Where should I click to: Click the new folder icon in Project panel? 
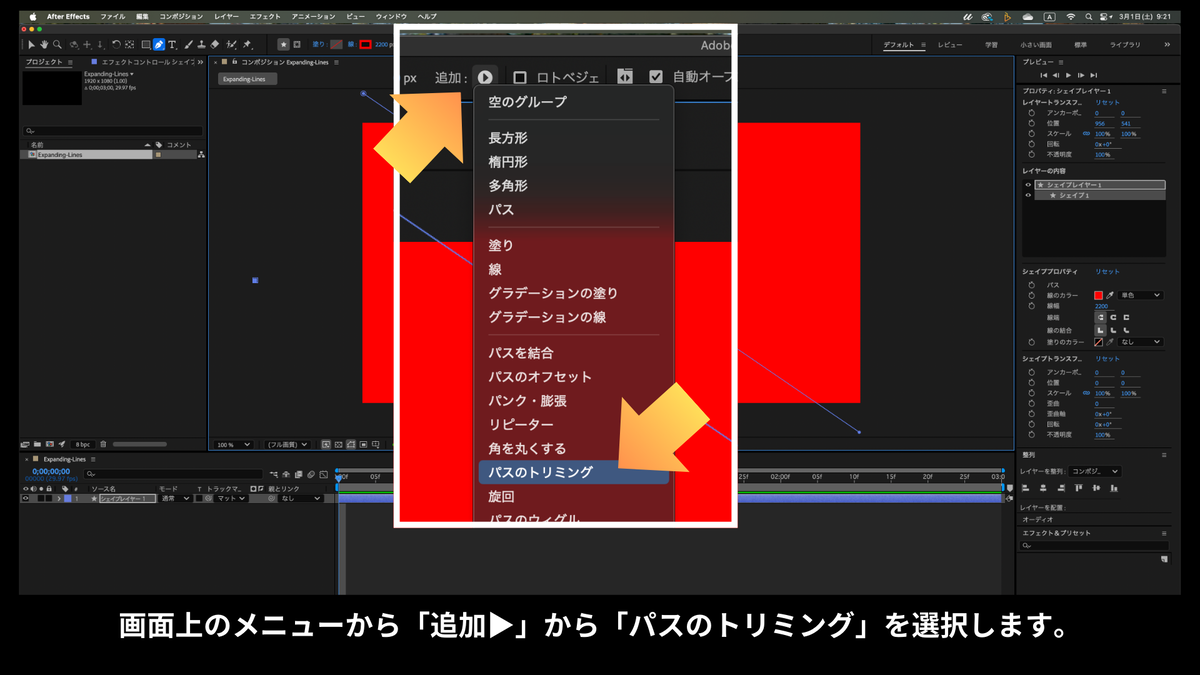click(x=37, y=444)
